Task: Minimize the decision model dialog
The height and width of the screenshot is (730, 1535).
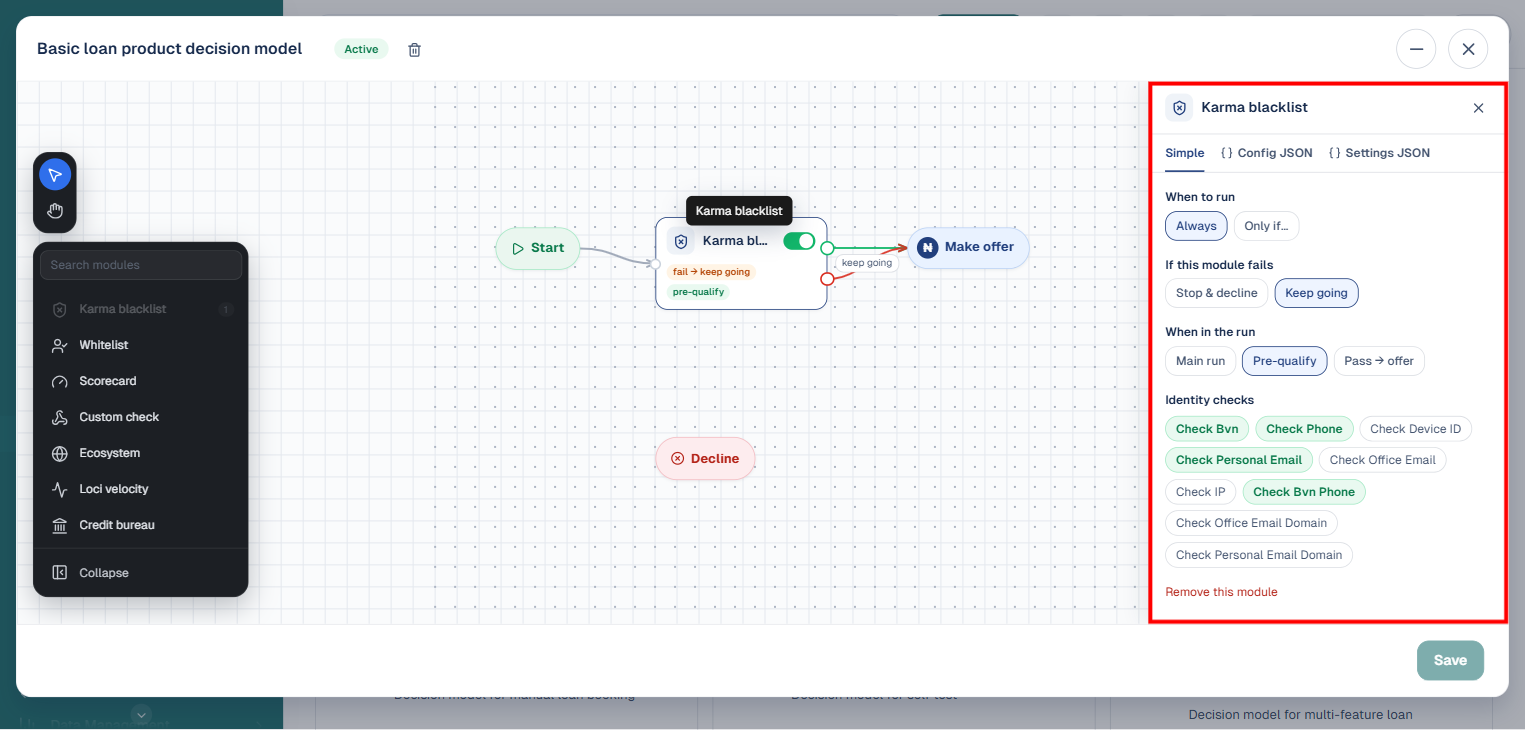Action: pos(1416,49)
